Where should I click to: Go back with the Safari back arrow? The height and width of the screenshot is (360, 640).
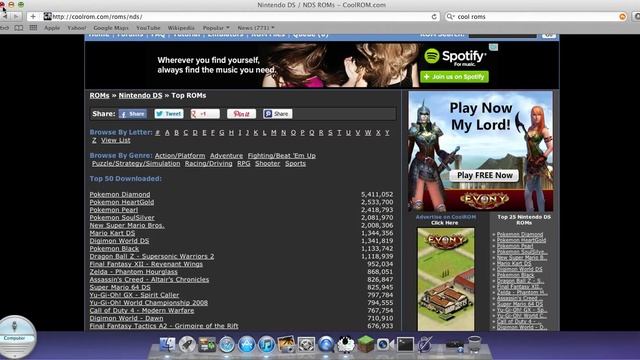coord(5,17)
